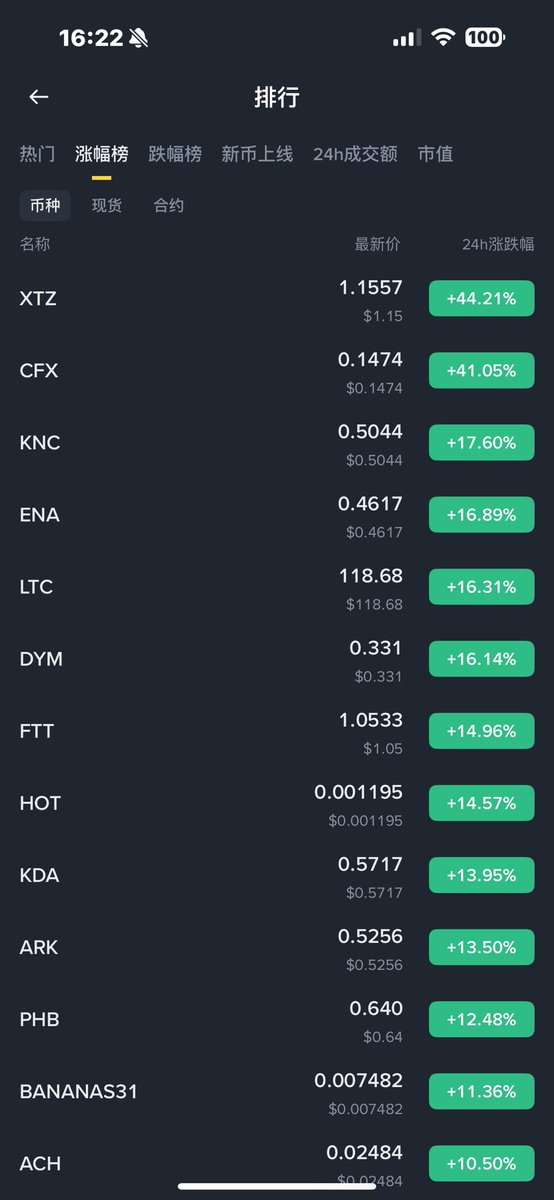Select the 币种 filter chip
Image resolution: width=554 pixels, height=1200 pixels.
[x=45, y=206]
